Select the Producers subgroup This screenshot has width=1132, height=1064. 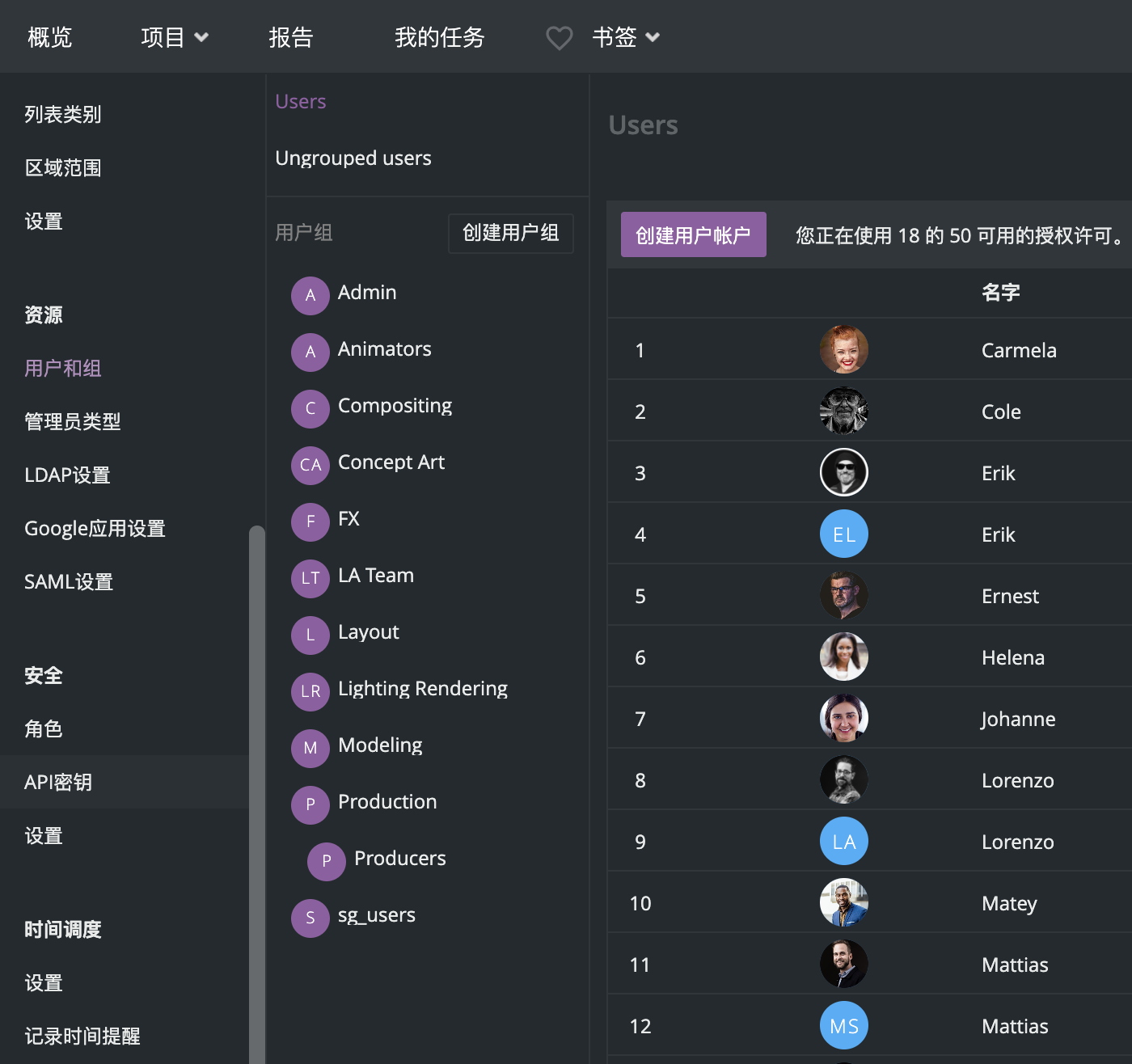(x=399, y=858)
